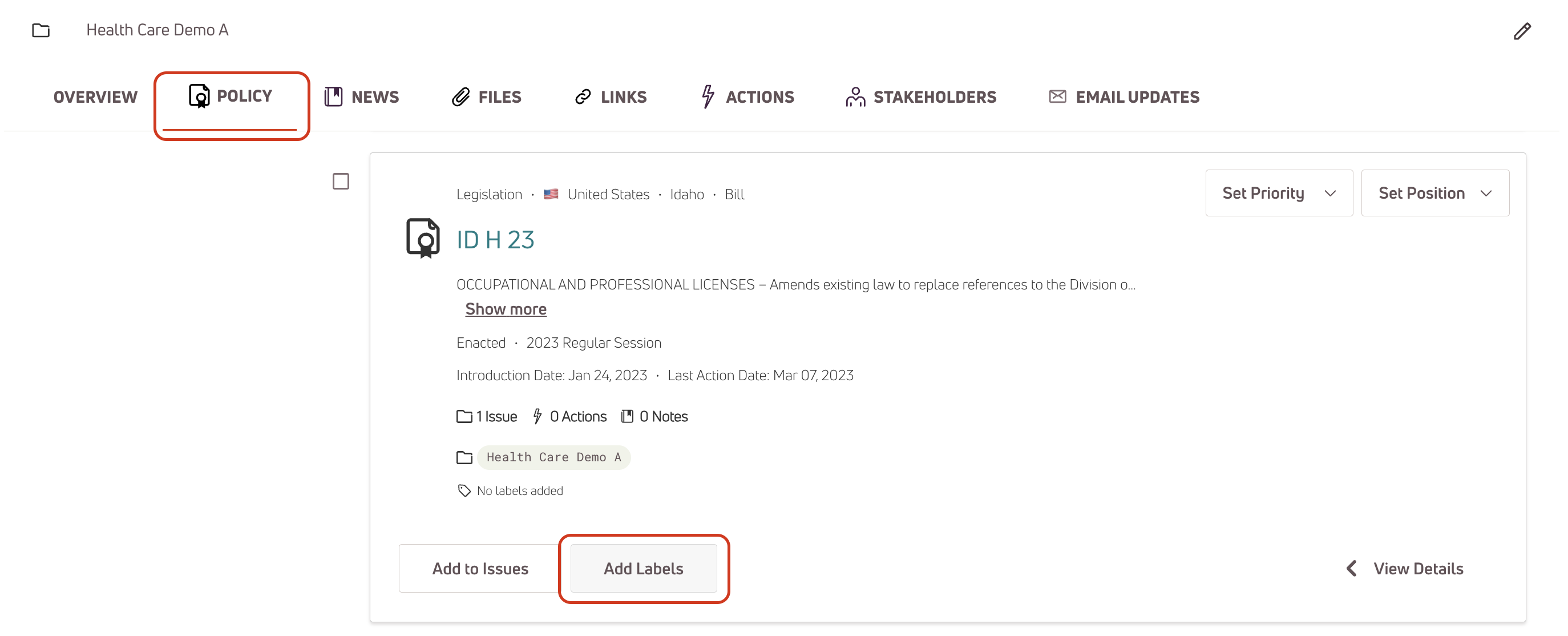The image size is (1568, 636).
Task: Click the No labels added text
Action: (x=520, y=490)
